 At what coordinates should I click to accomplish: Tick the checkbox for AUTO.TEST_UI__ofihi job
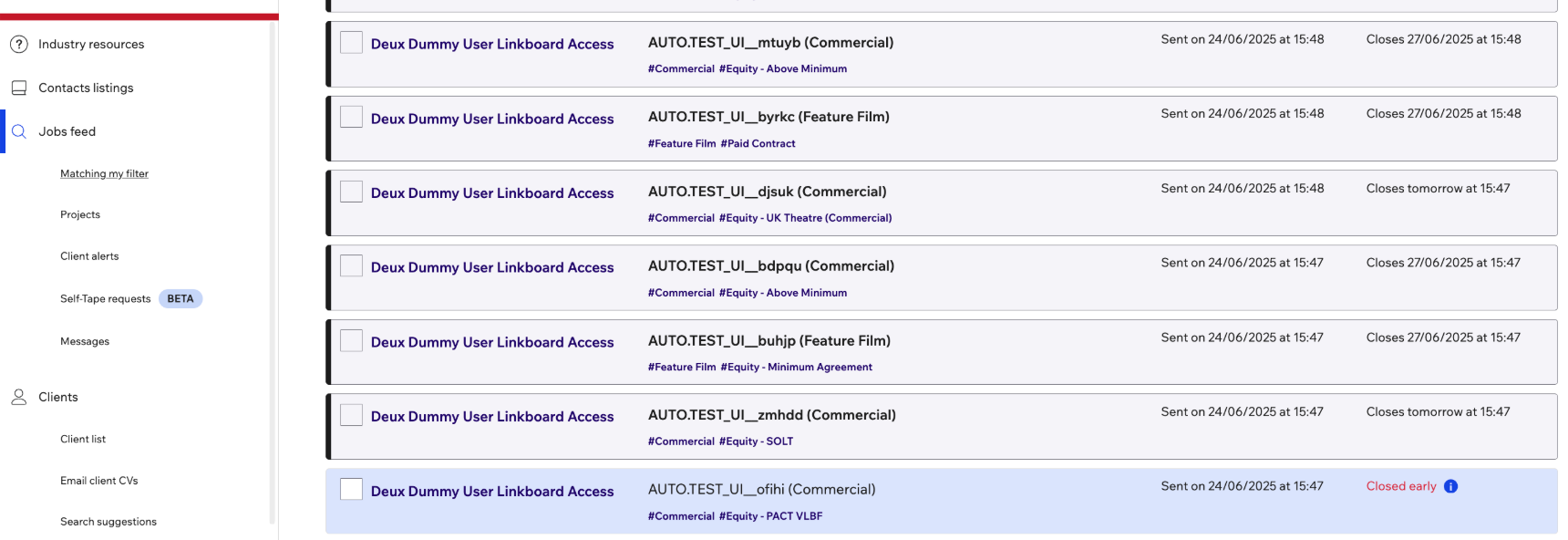351,489
